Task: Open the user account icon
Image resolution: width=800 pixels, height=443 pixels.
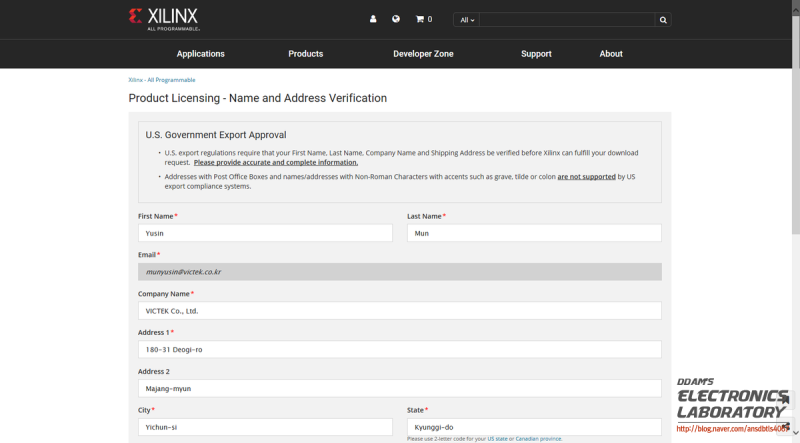Action: (373, 19)
